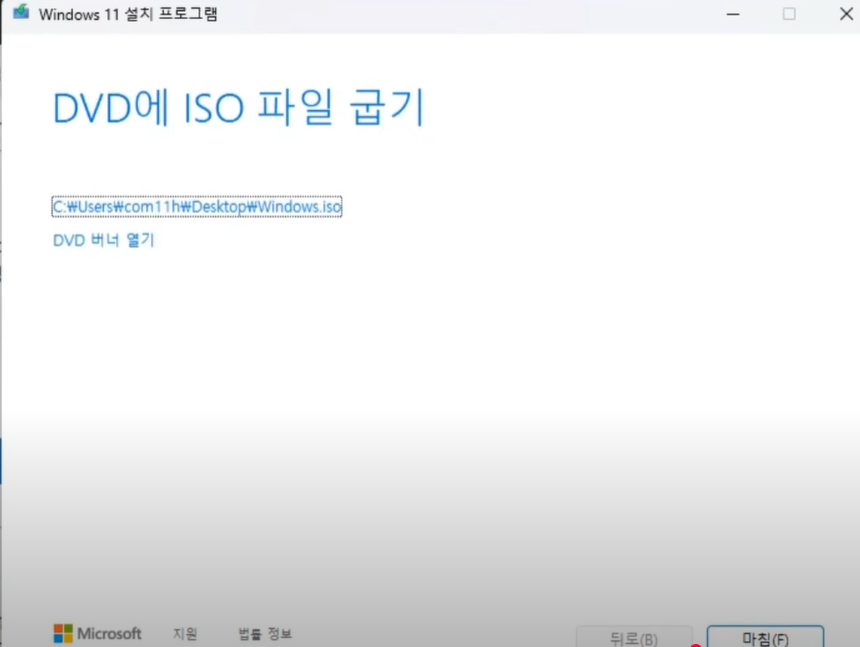860x647 pixels.
Task: Click the 마침(F) finish button
Action: (x=765, y=637)
